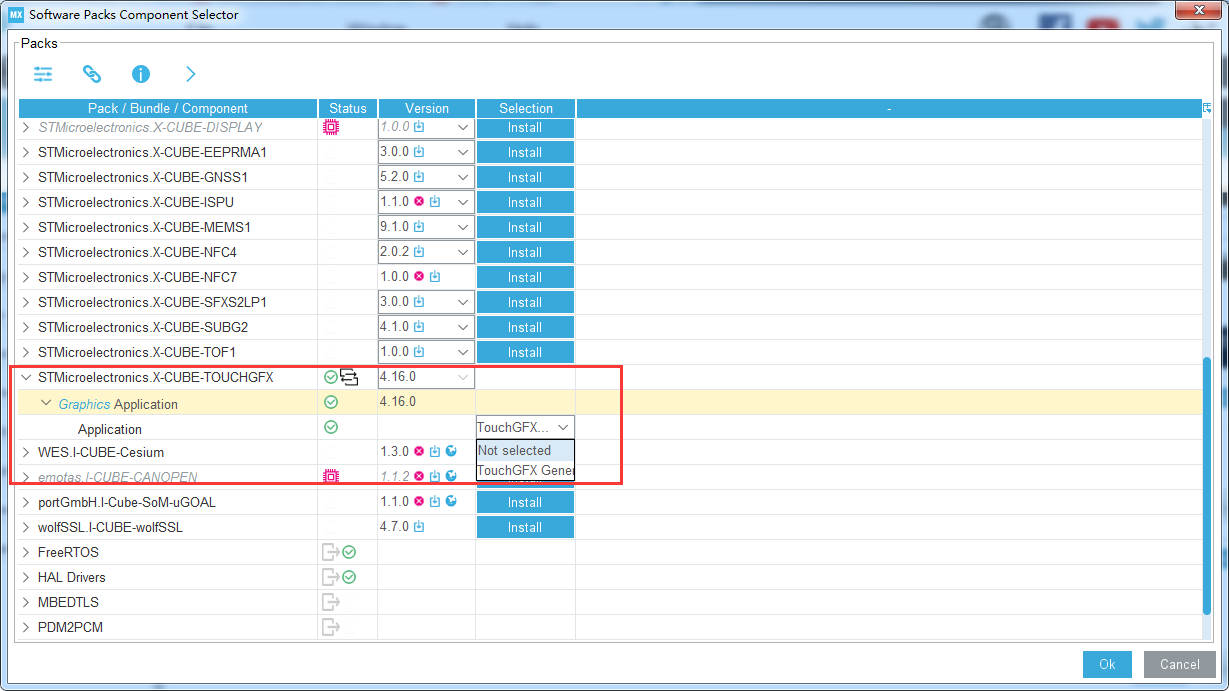Open the filter settings toolbar icon

point(43,74)
